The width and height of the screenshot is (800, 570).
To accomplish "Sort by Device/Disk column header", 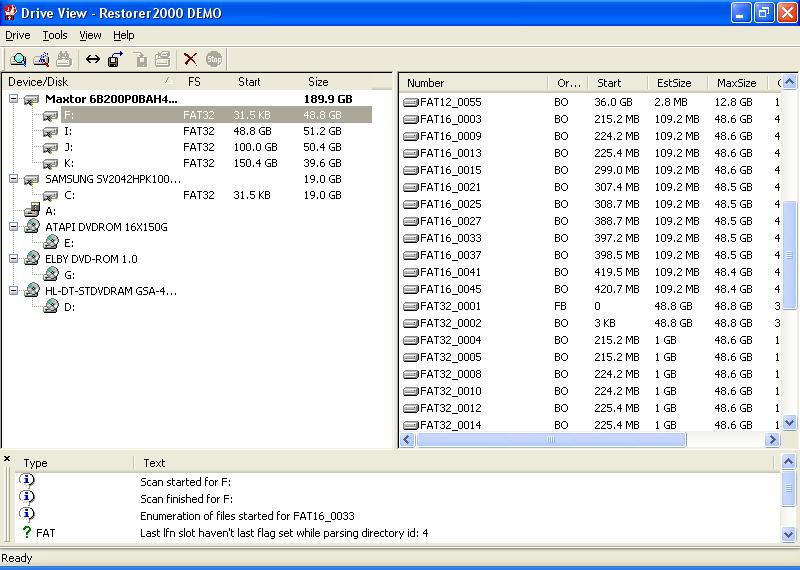I will pos(91,82).
